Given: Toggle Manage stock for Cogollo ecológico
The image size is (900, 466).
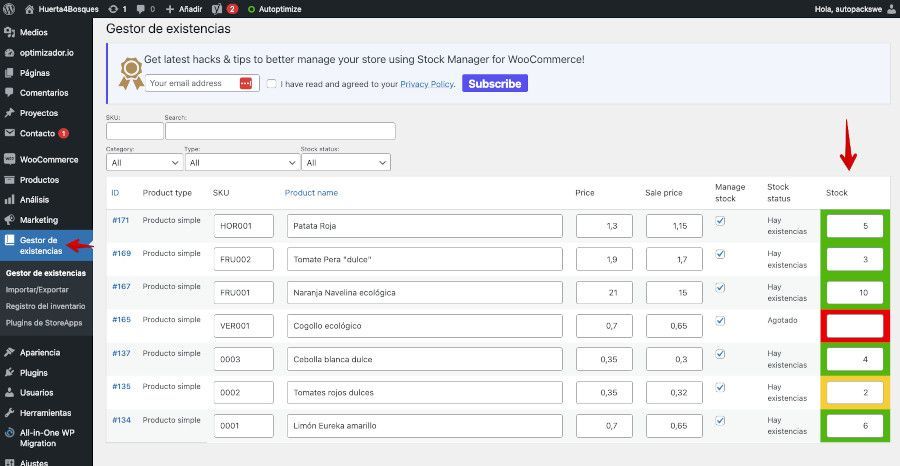Looking at the screenshot, I should 720,321.
